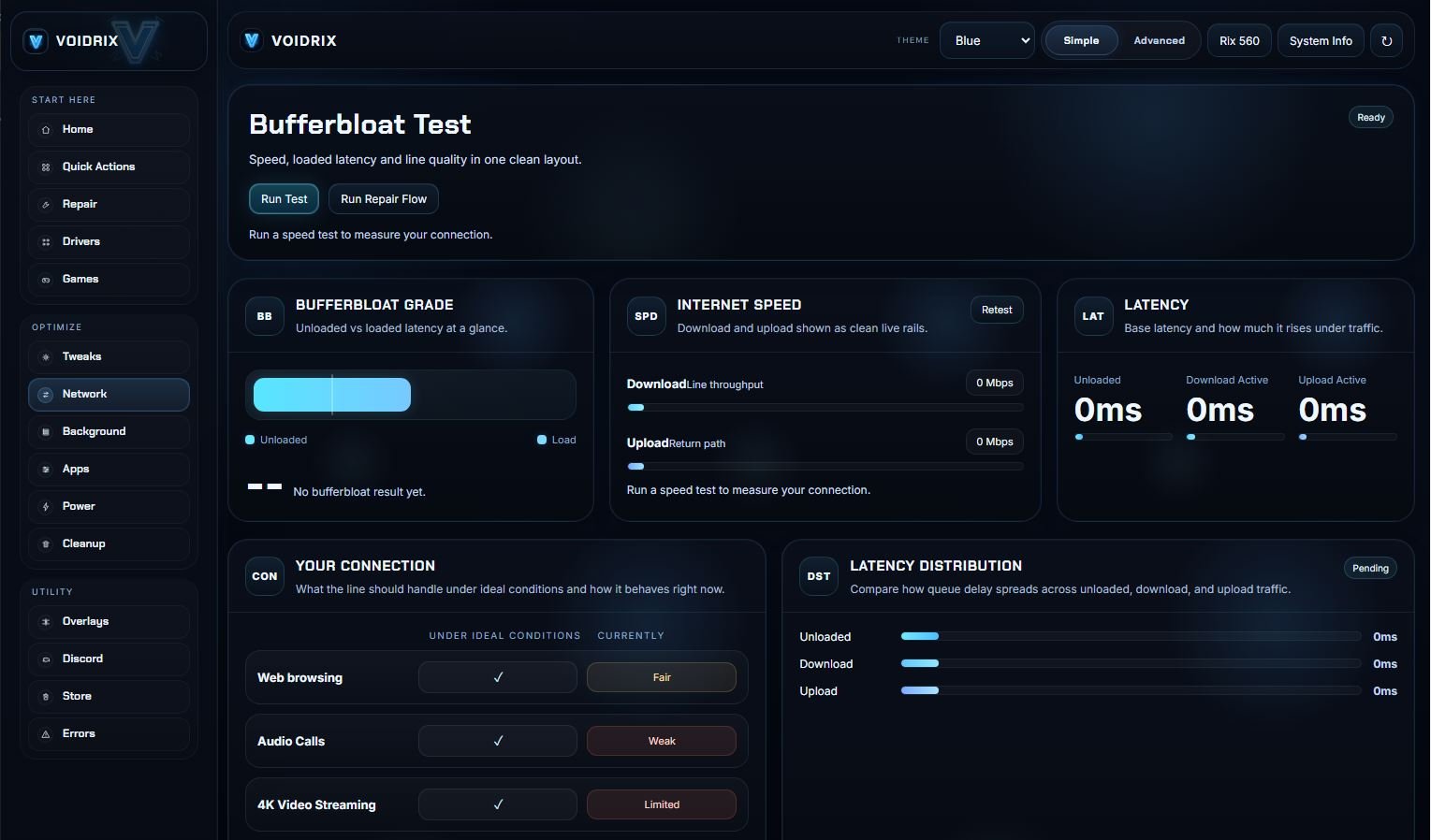
Task: Click Audio Calls ideal checkmark cell
Action: (498, 741)
